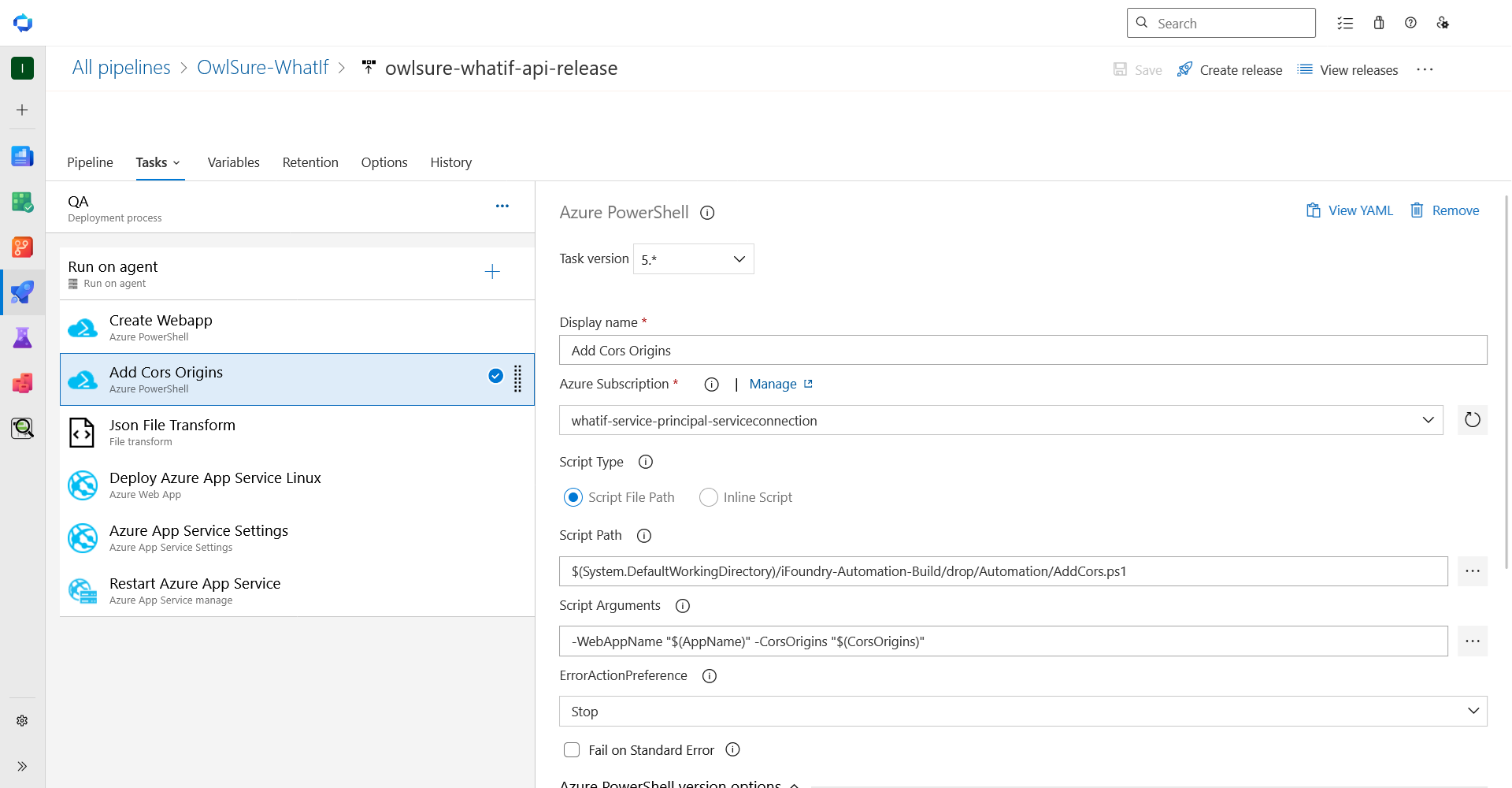This screenshot has height=788, width=1512.
Task: Open the Help question mark icon
Action: (1410, 23)
